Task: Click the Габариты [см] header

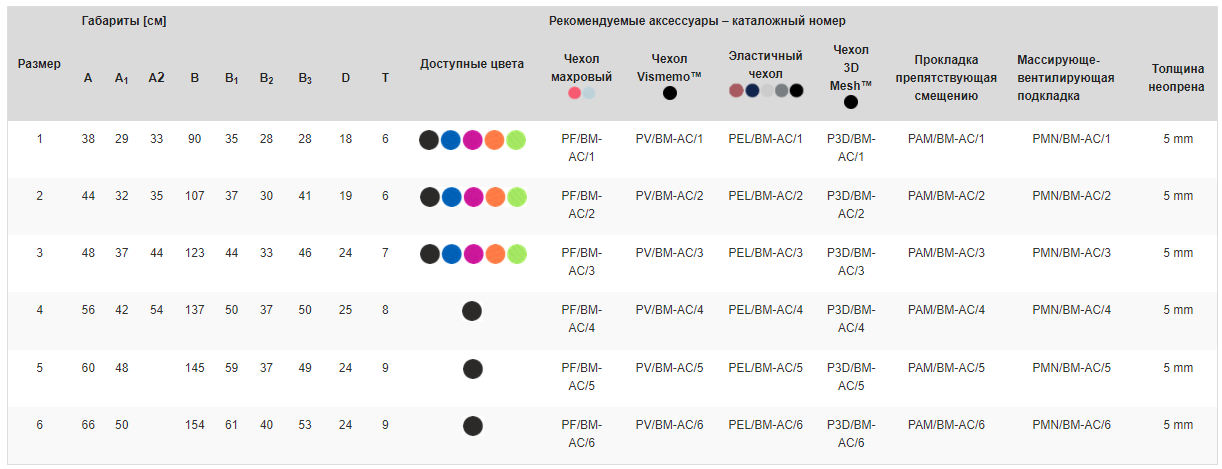Action: pos(124,21)
